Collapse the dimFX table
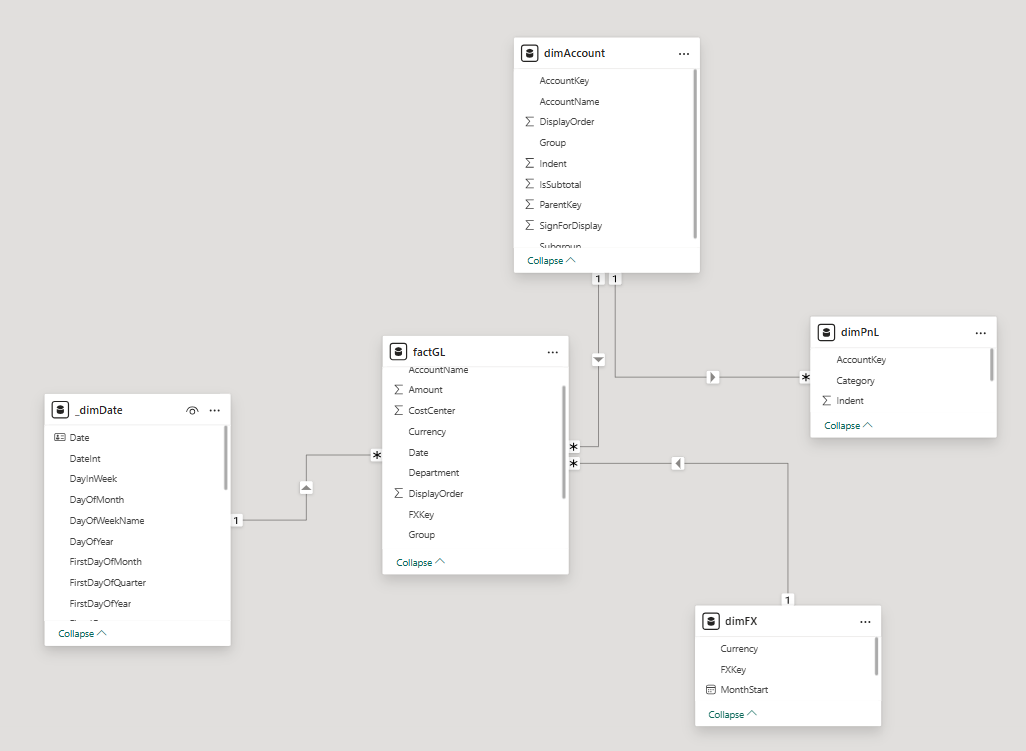Viewport: 1026px width, 751px height. 732,714
